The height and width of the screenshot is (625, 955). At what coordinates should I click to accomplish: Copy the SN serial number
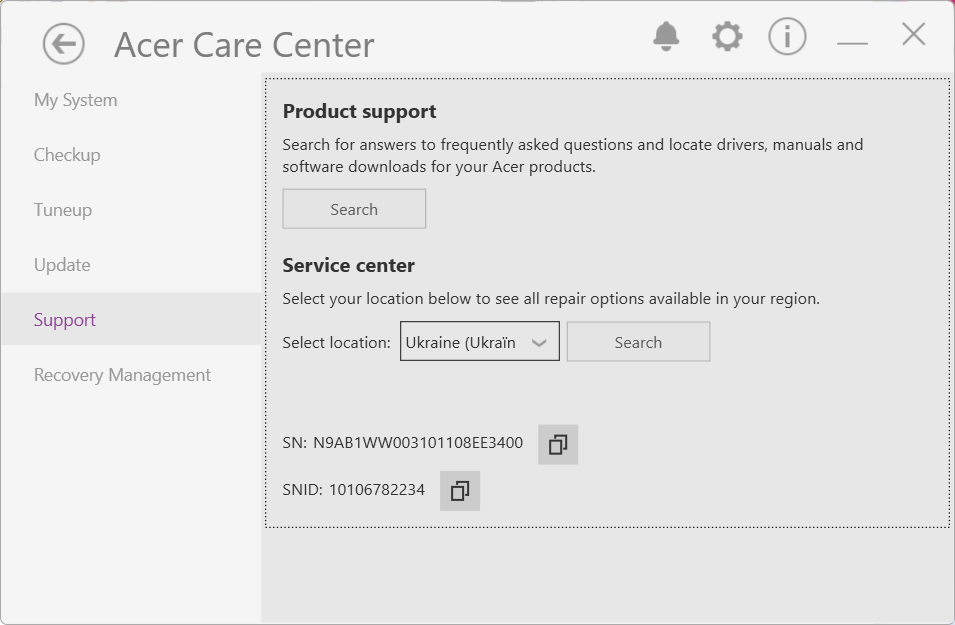[558, 444]
